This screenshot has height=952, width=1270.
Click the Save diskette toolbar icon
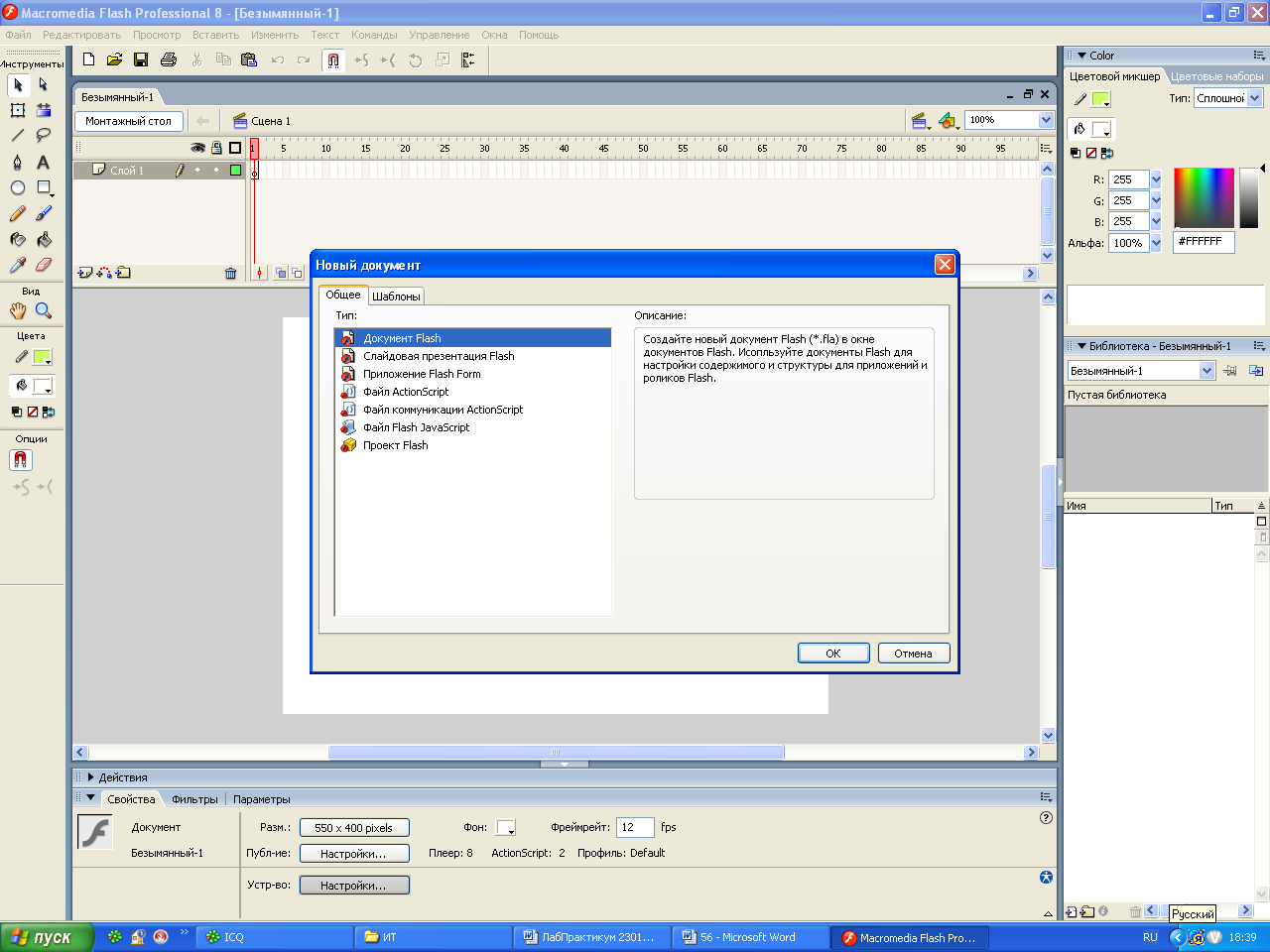point(141,59)
